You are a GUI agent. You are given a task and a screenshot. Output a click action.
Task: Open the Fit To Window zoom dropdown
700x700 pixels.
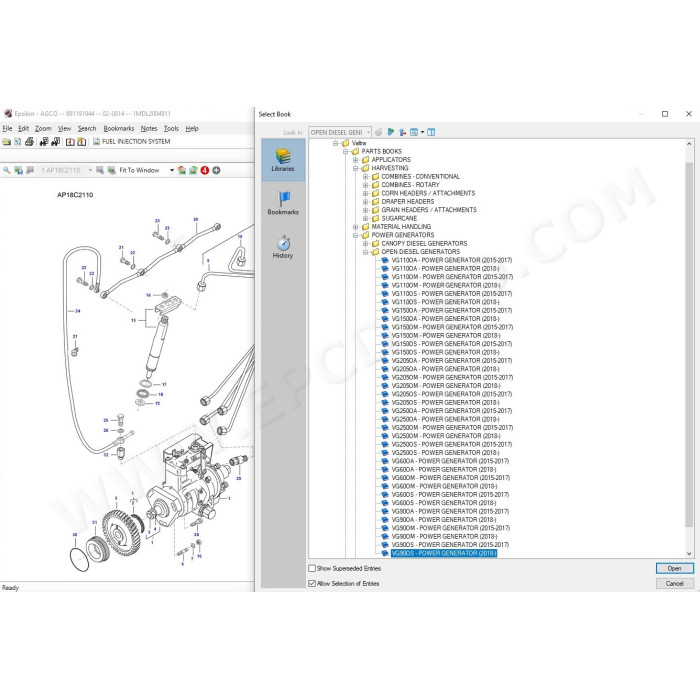(x=172, y=170)
